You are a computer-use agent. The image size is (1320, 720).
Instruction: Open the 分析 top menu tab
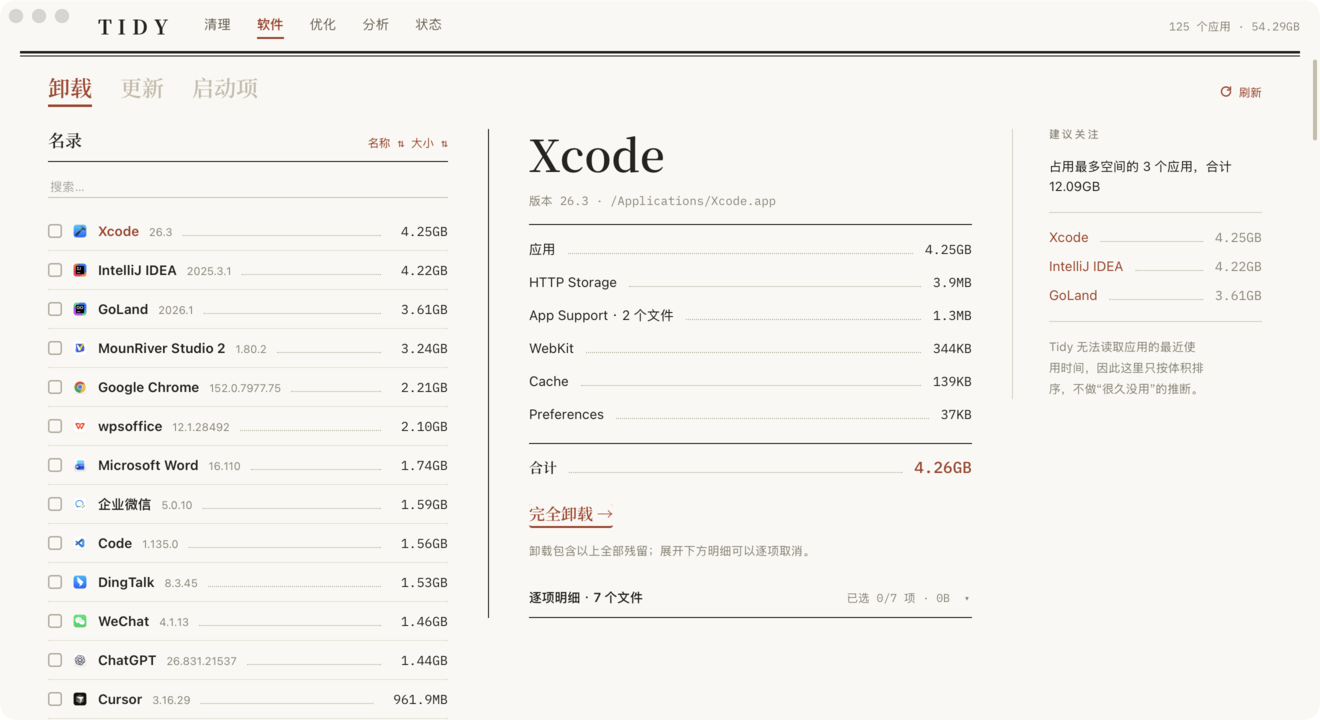[376, 25]
